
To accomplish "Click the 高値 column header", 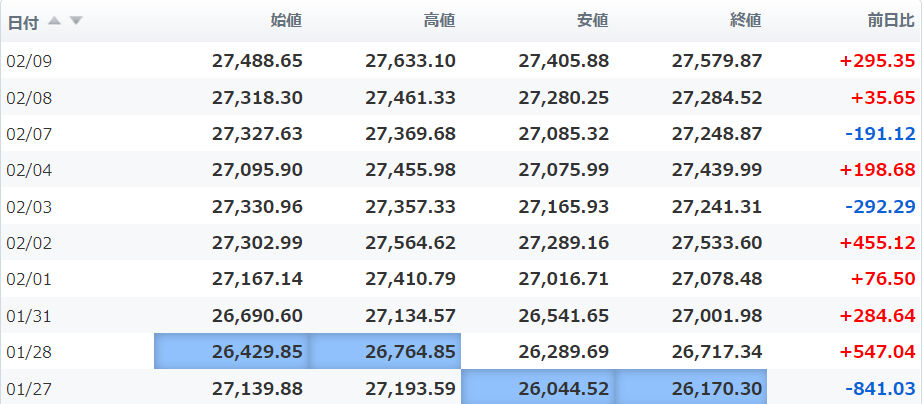I will [439, 21].
